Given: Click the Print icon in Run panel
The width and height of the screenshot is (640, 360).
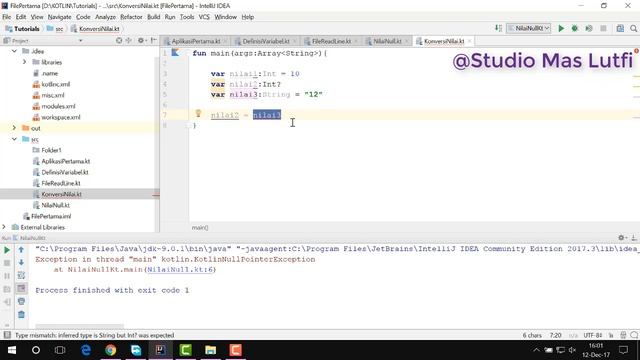Looking at the screenshot, I should point(21,301).
